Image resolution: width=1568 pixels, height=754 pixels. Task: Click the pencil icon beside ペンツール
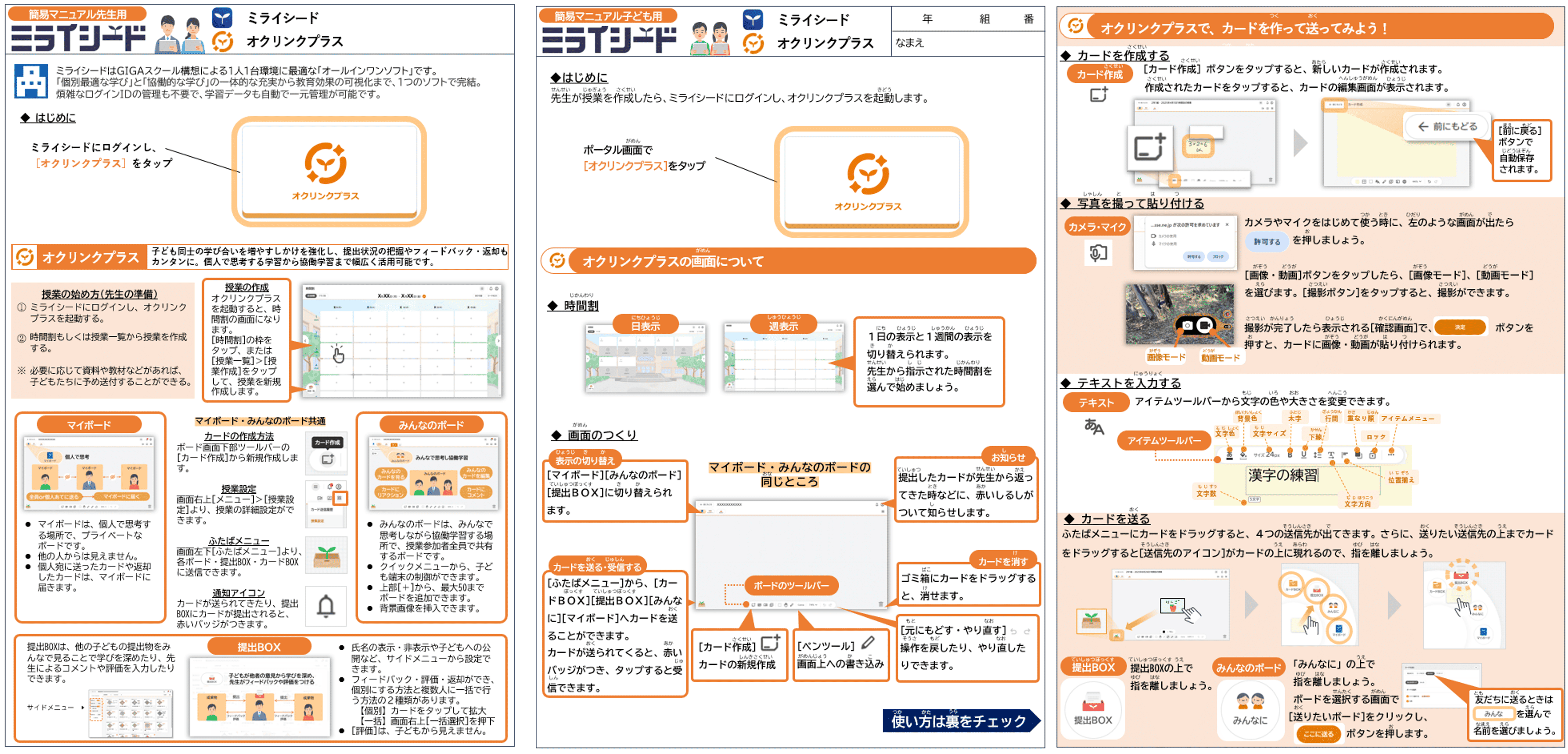(869, 643)
